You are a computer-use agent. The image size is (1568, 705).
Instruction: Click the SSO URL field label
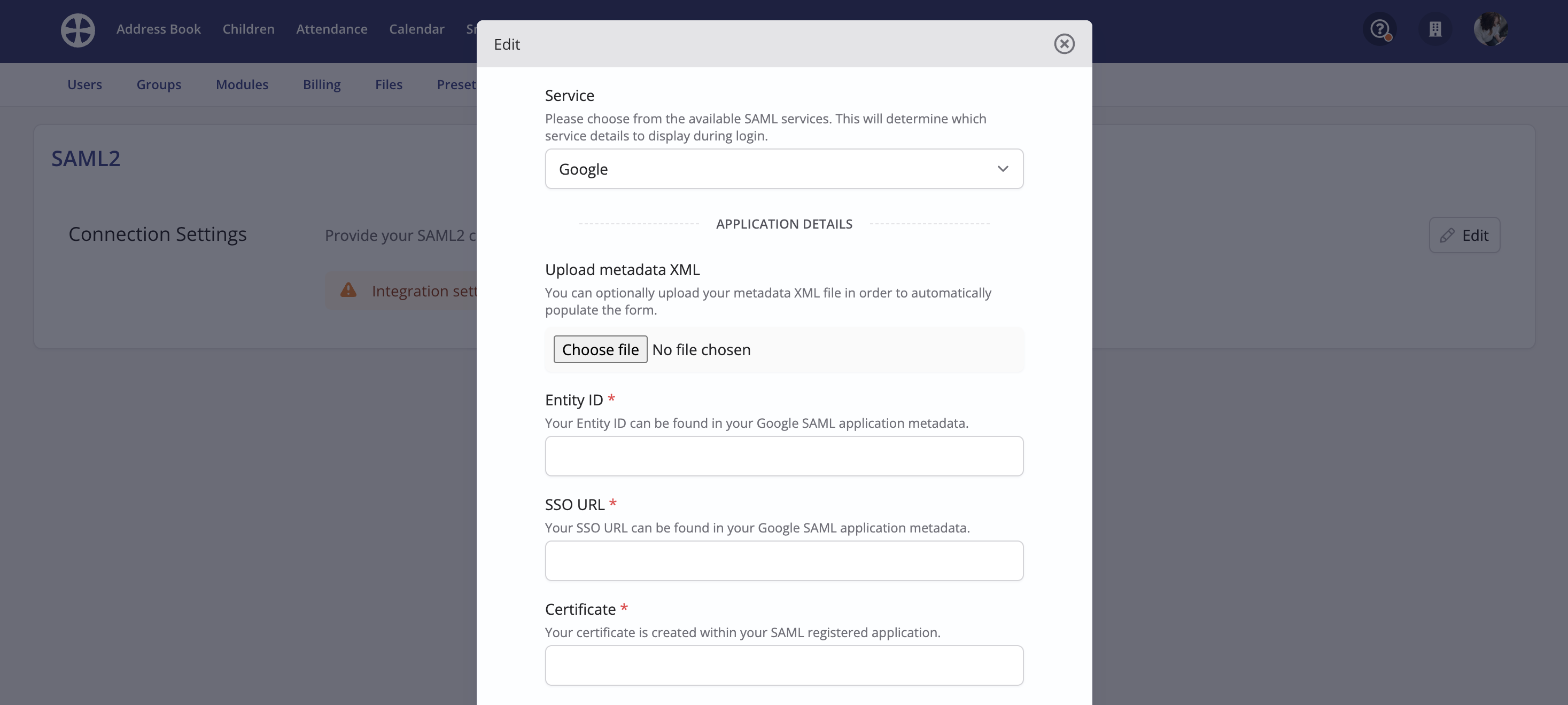(575, 504)
